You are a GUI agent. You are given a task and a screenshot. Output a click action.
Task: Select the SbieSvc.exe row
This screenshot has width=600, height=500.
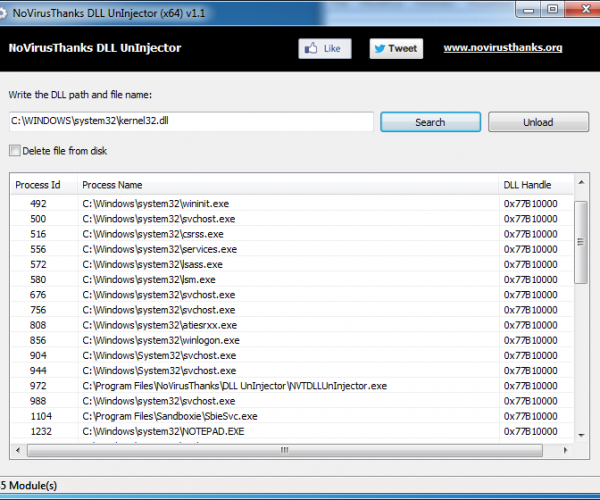click(x=292, y=416)
